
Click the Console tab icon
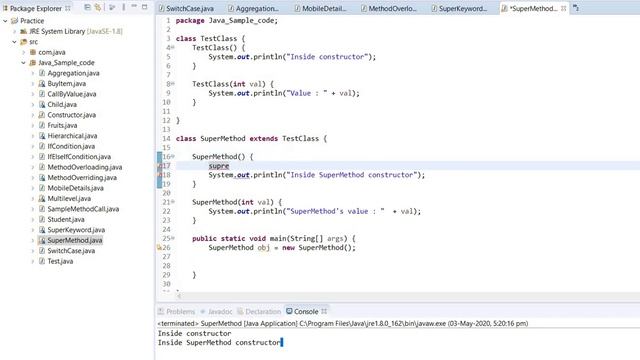point(289,311)
